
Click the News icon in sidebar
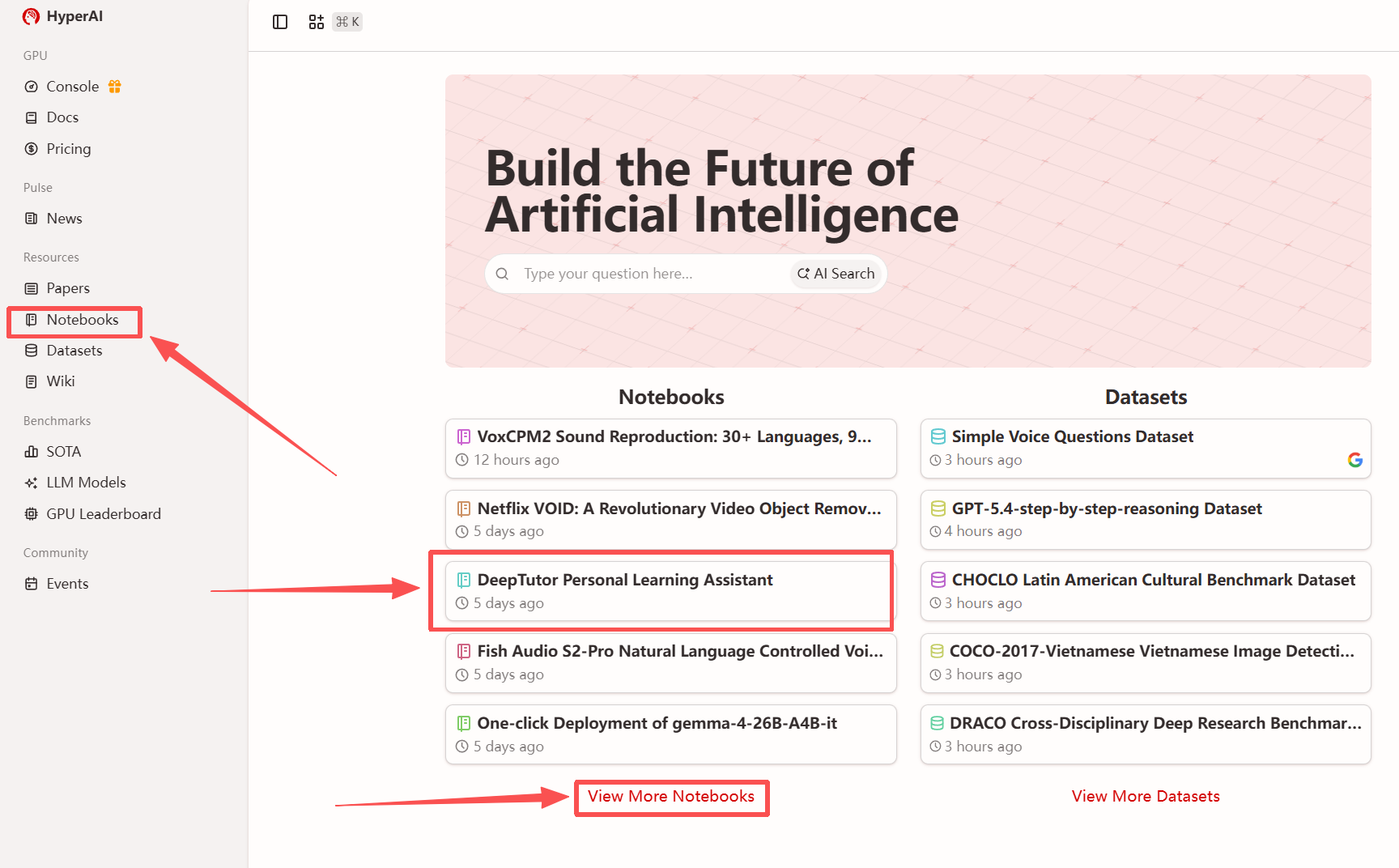pyautogui.click(x=32, y=219)
